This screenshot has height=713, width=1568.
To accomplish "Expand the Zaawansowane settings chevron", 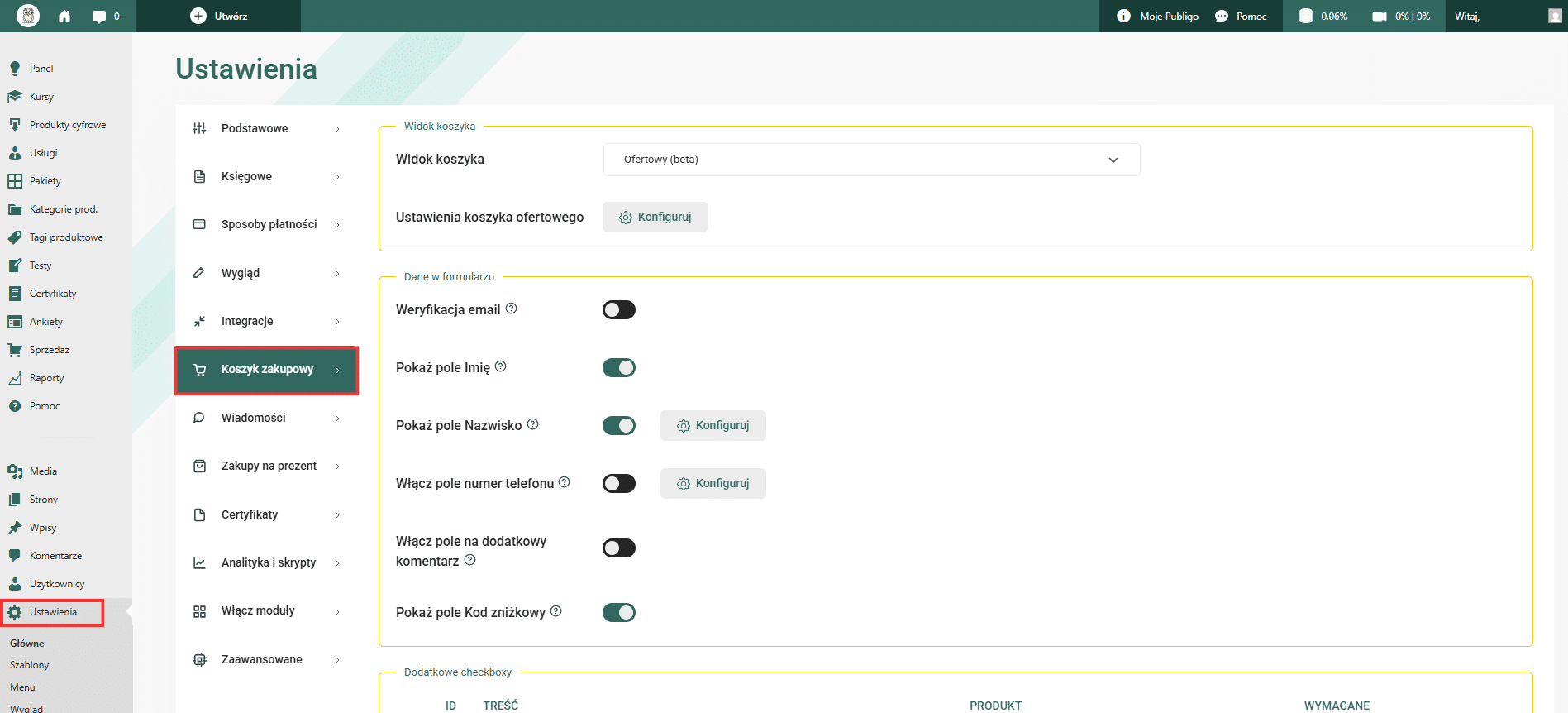I will click(337, 660).
